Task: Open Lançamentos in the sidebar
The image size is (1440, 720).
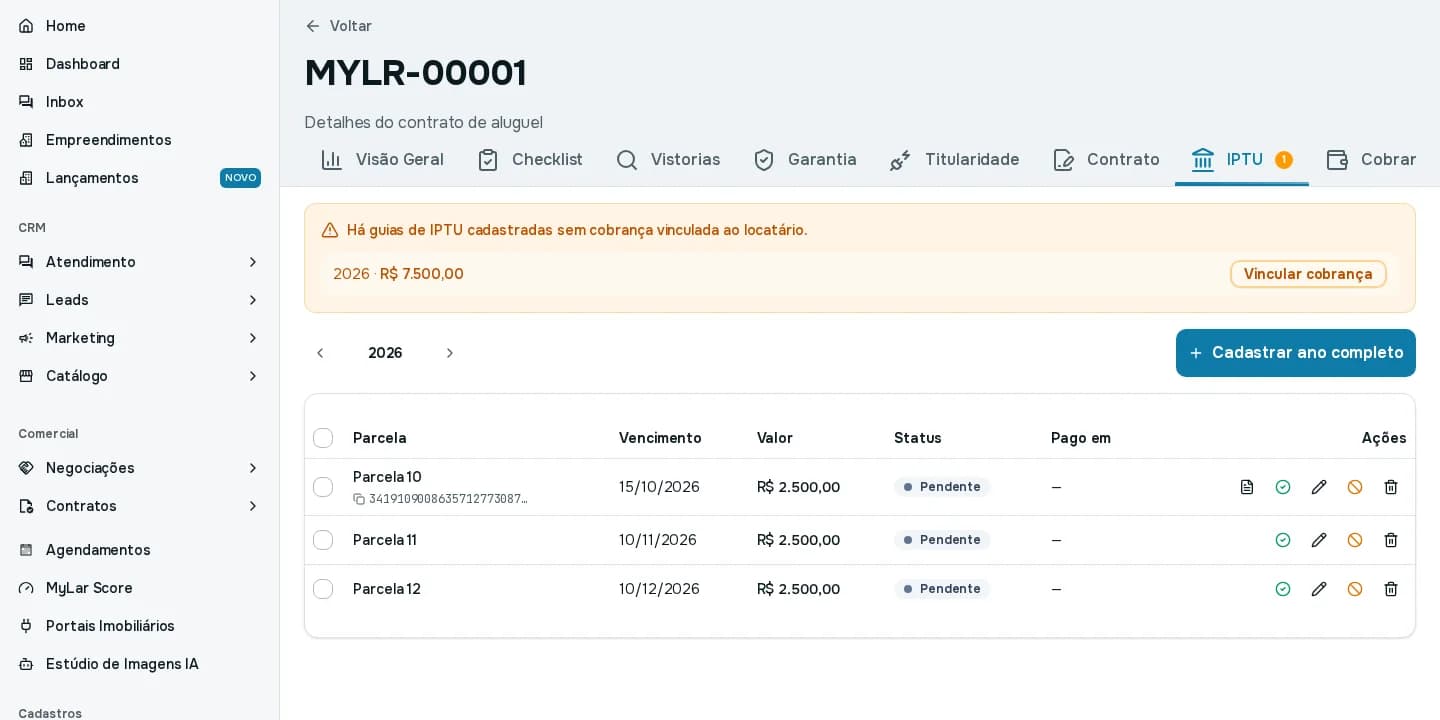Action: coord(140,178)
